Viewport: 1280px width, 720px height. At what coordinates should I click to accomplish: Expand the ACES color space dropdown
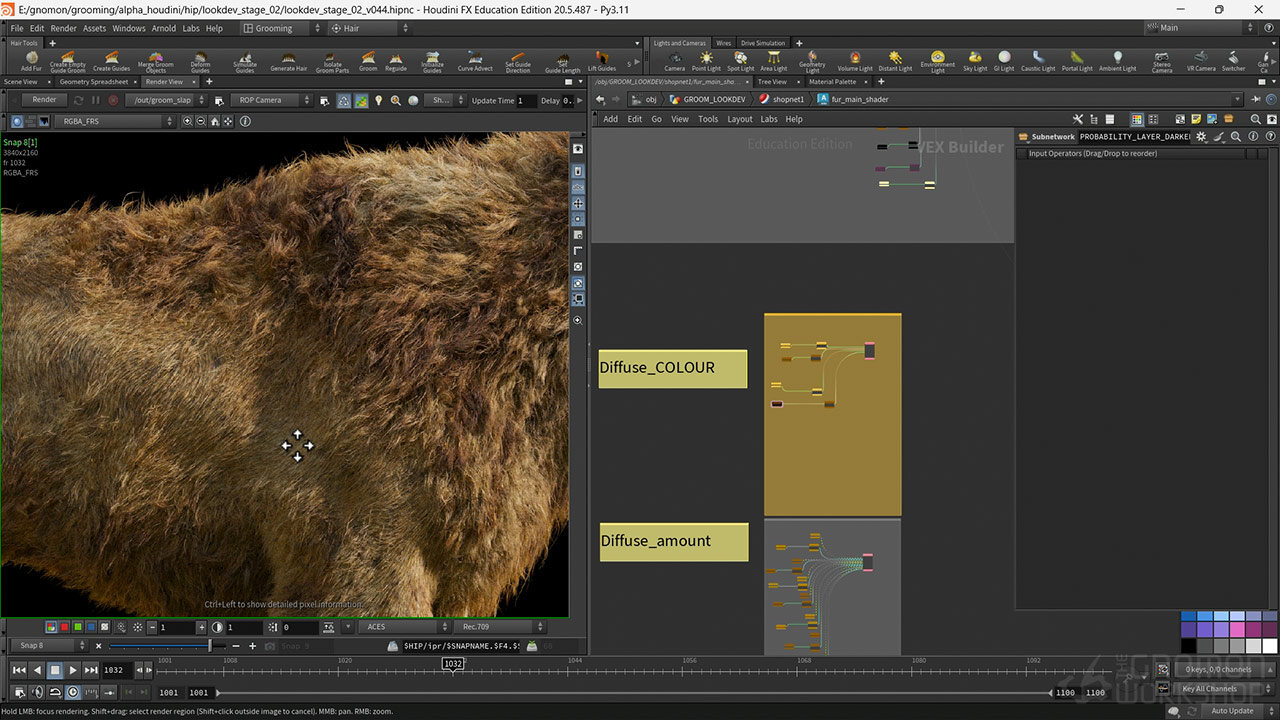[x=401, y=627]
